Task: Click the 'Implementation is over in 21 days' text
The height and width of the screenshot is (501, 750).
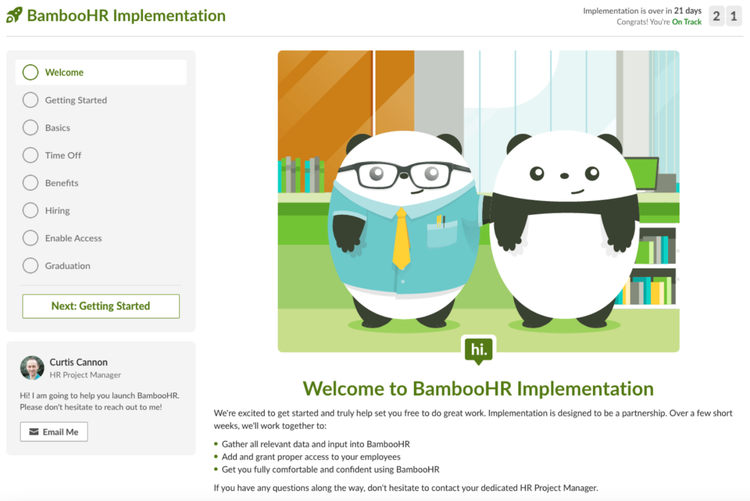Action: point(642,11)
